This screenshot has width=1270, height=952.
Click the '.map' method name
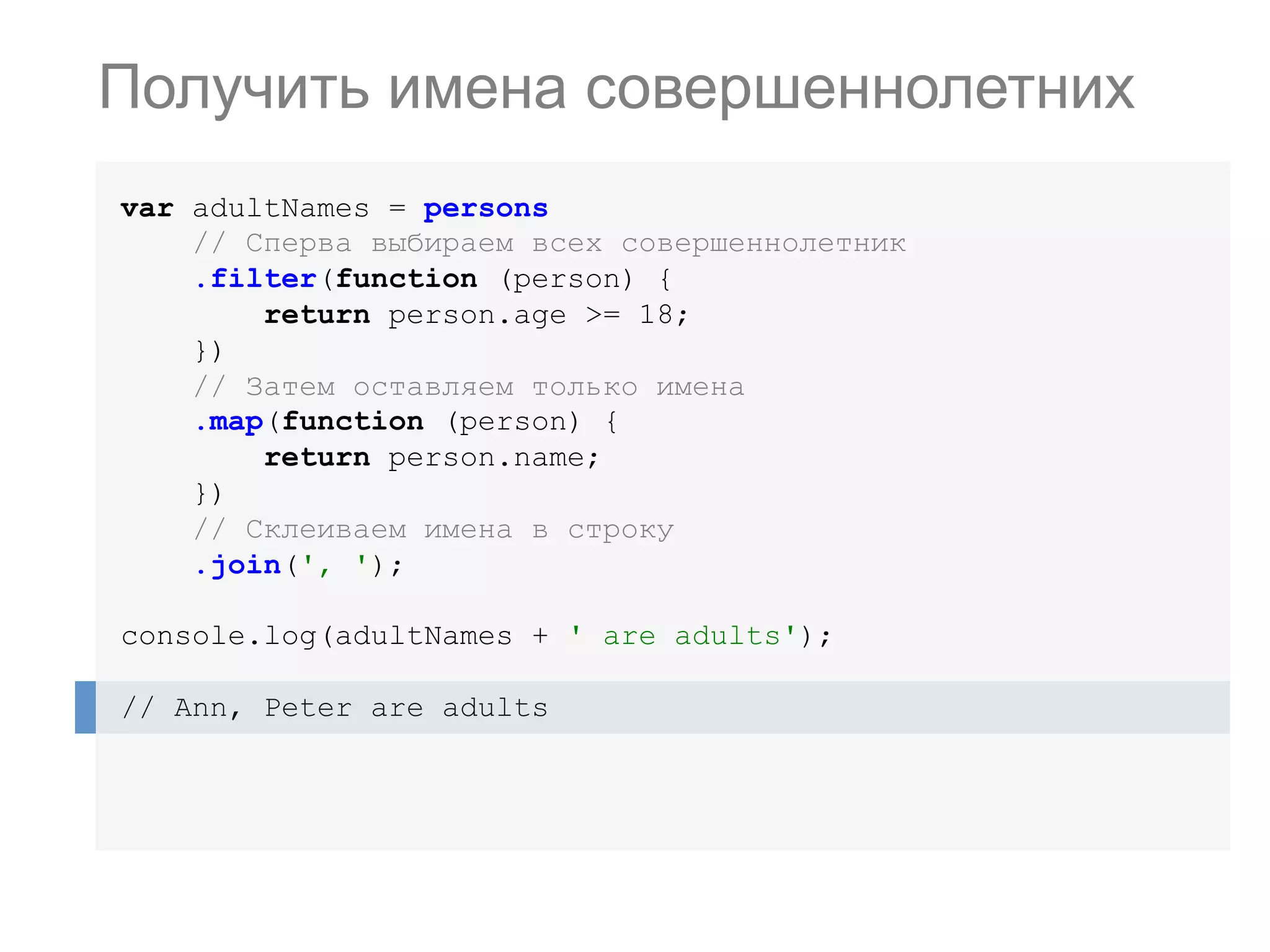[x=230, y=422]
